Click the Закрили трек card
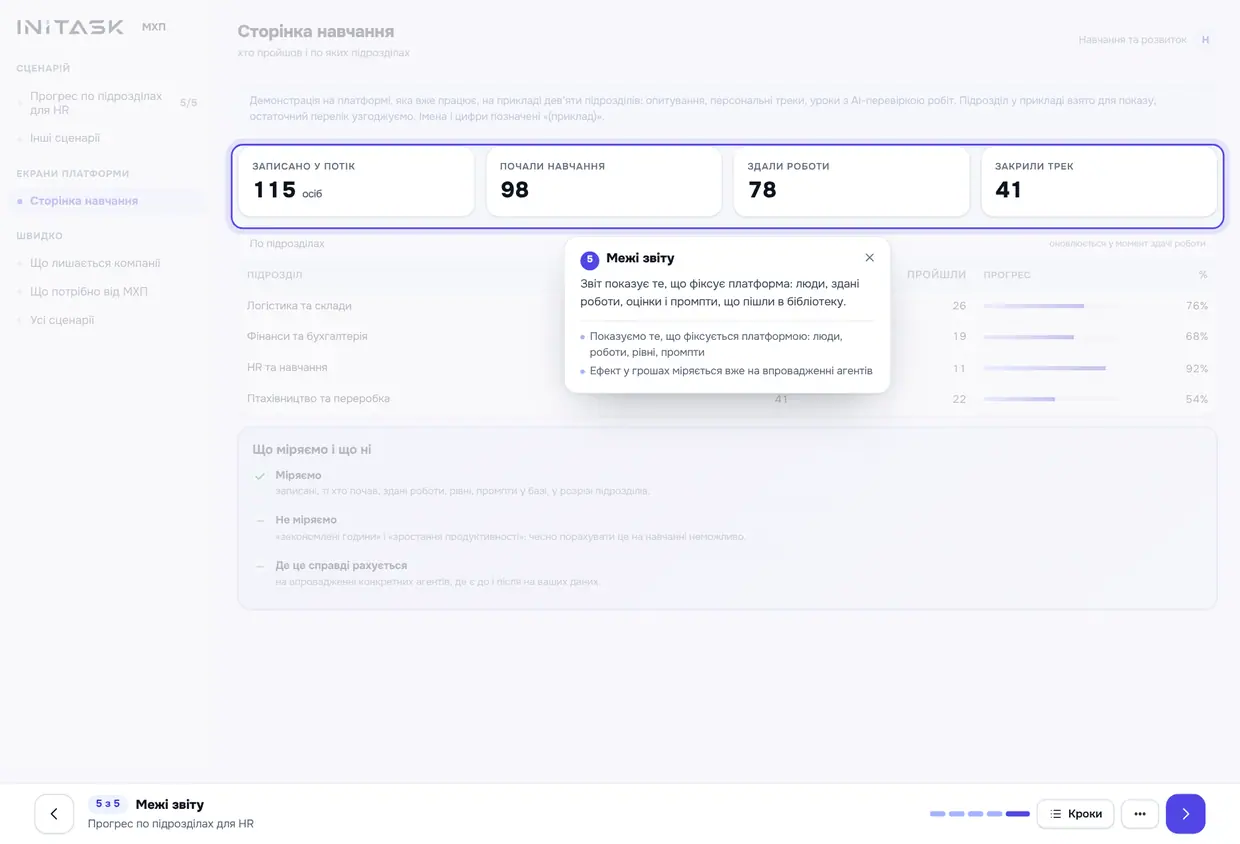1240x844 pixels. (1099, 182)
